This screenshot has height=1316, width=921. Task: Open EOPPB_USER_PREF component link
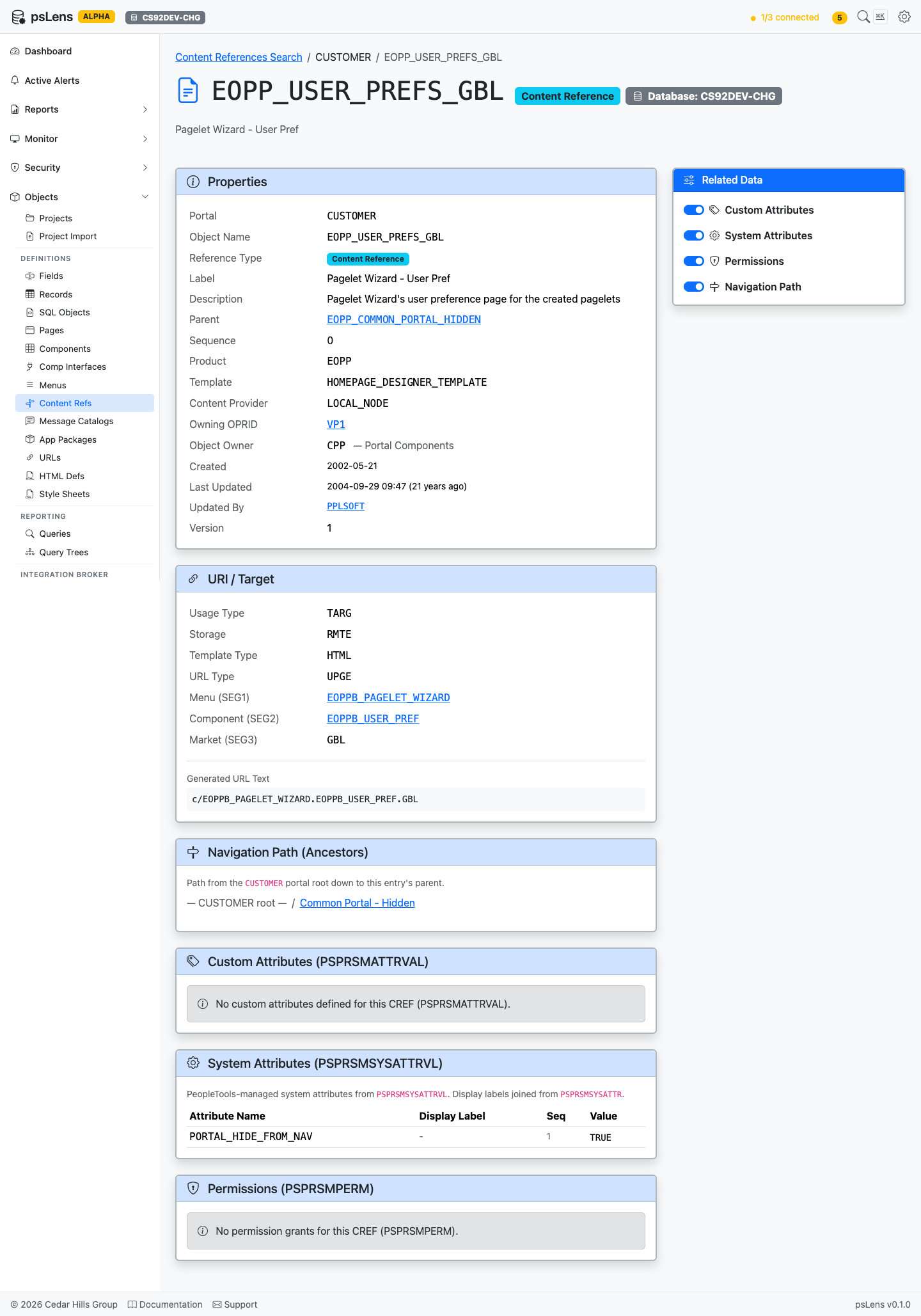tap(373, 718)
